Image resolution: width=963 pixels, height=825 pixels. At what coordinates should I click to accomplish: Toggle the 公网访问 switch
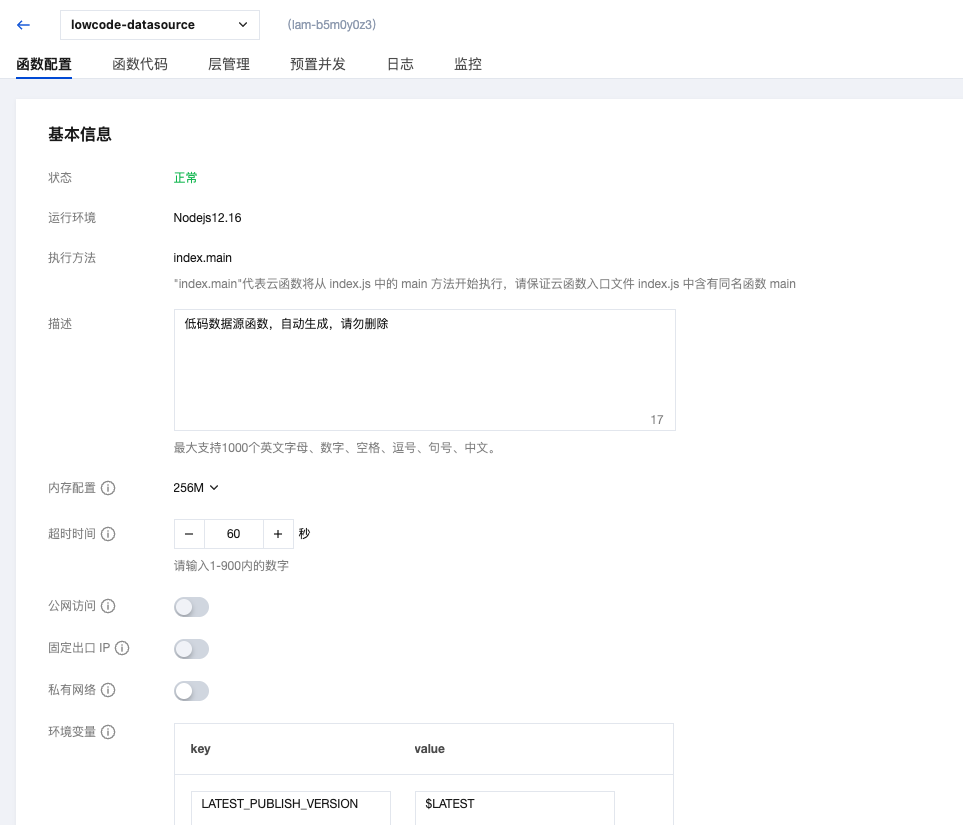pos(192,607)
